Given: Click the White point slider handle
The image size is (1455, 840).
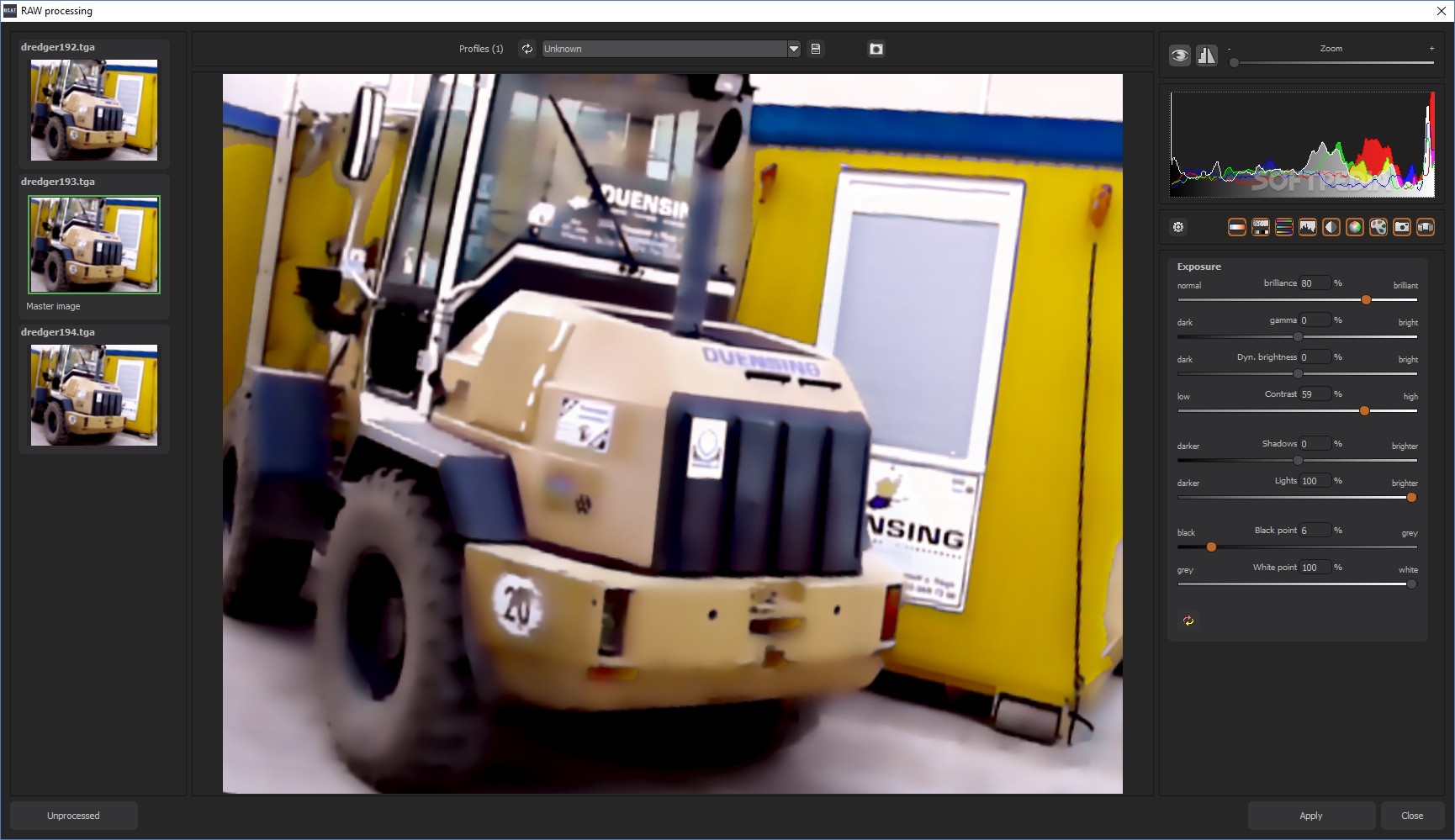Looking at the screenshot, I should (x=1411, y=584).
